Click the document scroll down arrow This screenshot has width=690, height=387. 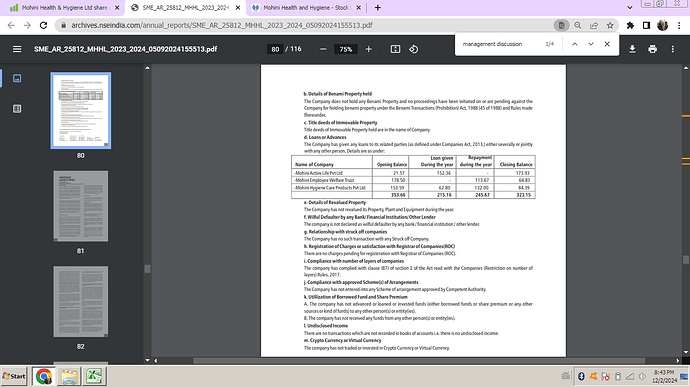[x=686, y=352]
